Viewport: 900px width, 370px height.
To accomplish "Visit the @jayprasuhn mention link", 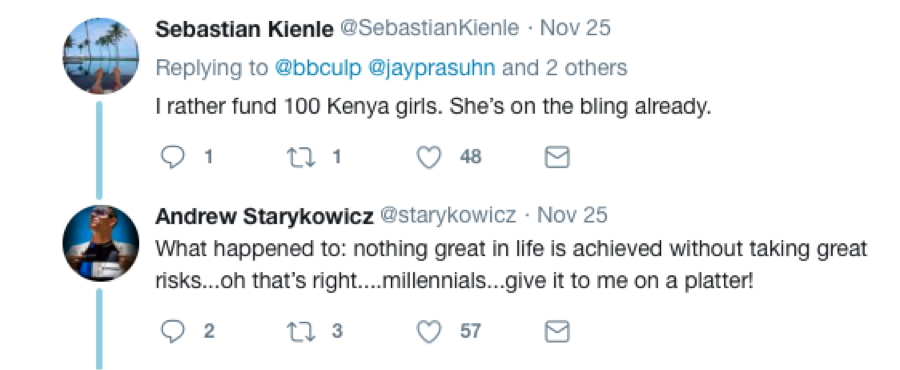I will (432, 68).
